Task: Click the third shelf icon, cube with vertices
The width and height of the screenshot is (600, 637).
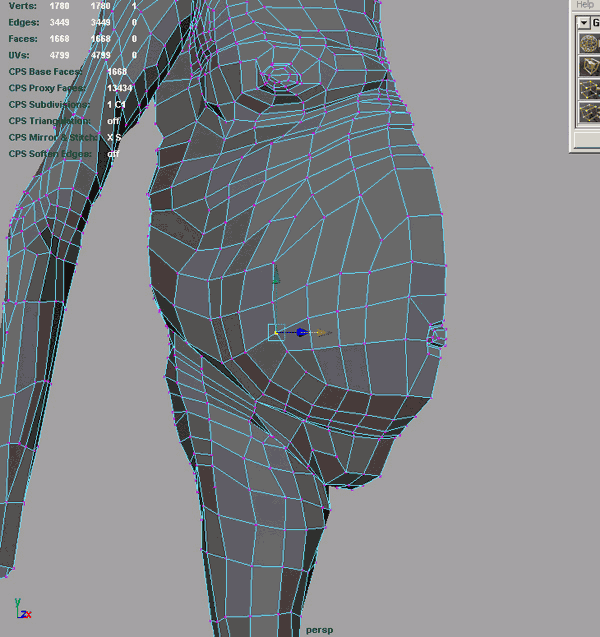Action: 589,91
